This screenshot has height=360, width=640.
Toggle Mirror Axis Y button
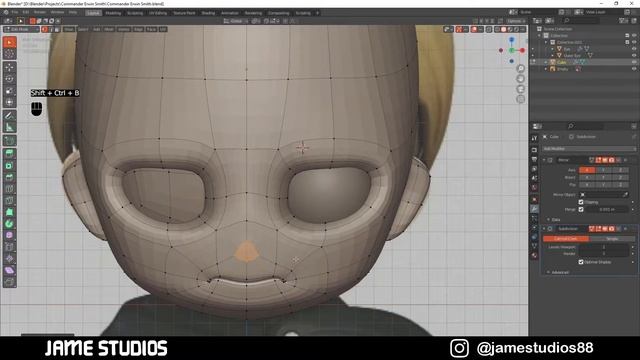(x=603, y=170)
